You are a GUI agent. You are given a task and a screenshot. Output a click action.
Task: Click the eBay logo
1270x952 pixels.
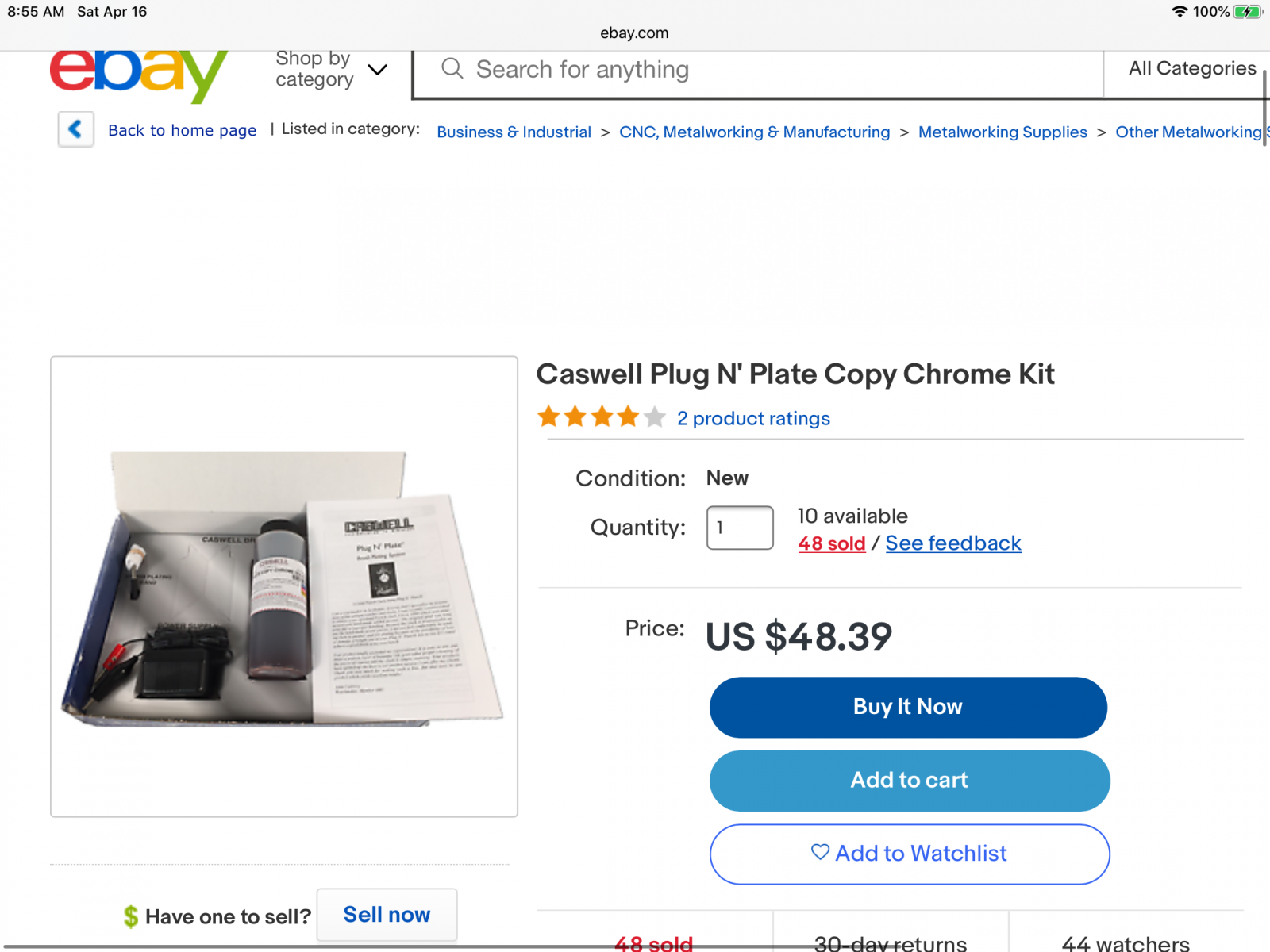139,75
